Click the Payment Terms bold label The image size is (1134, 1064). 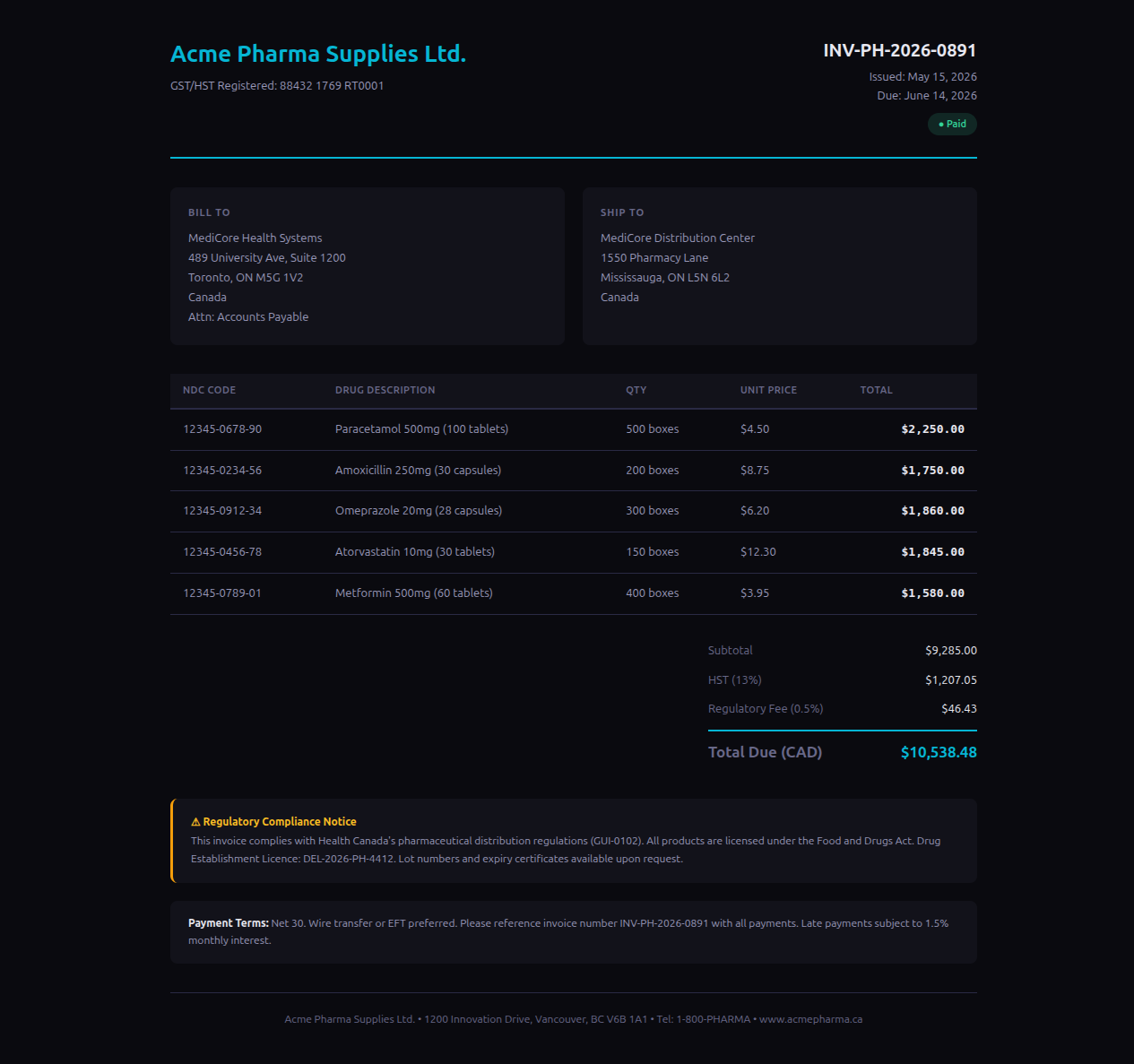coord(229,923)
